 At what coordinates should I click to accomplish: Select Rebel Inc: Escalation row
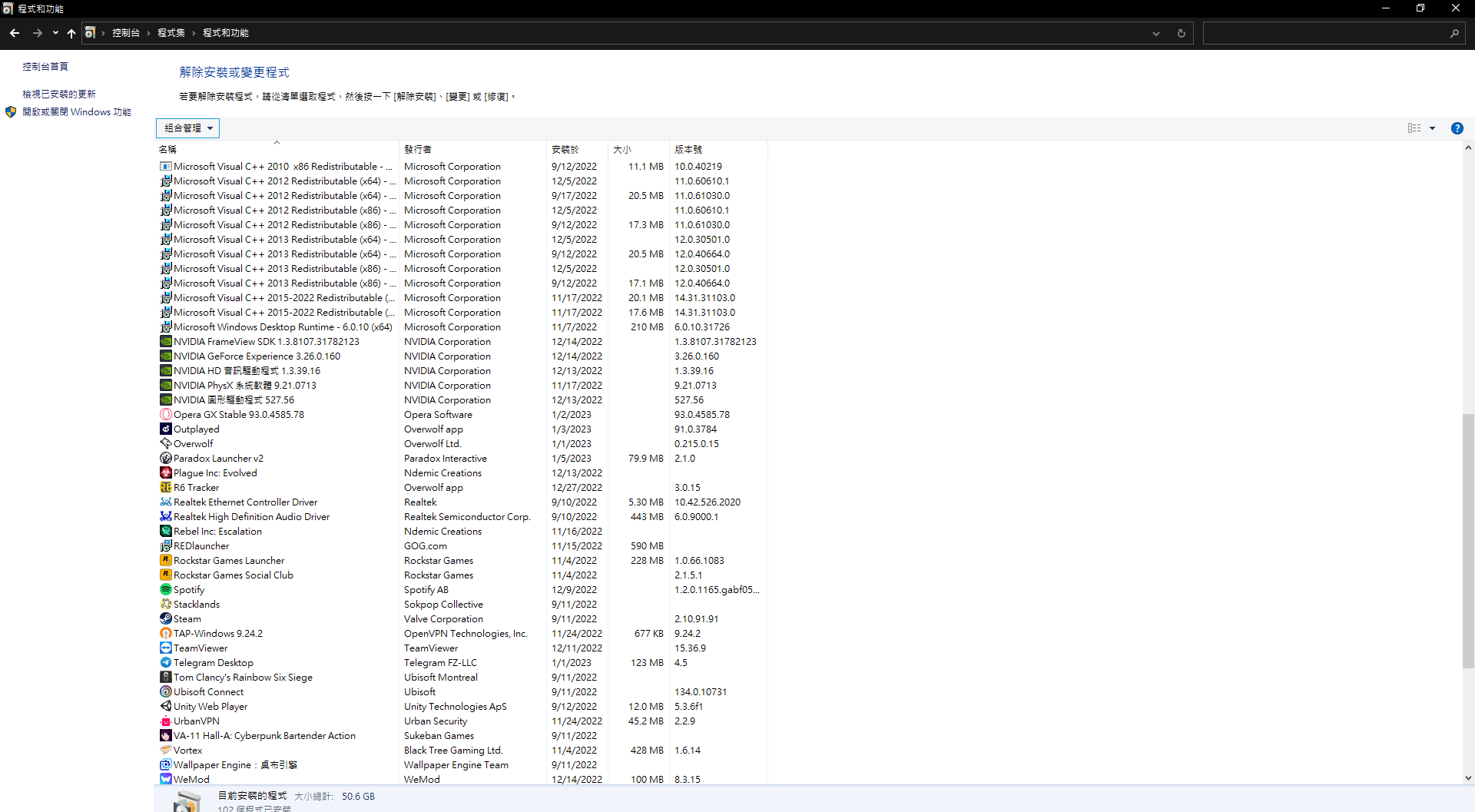click(x=461, y=532)
